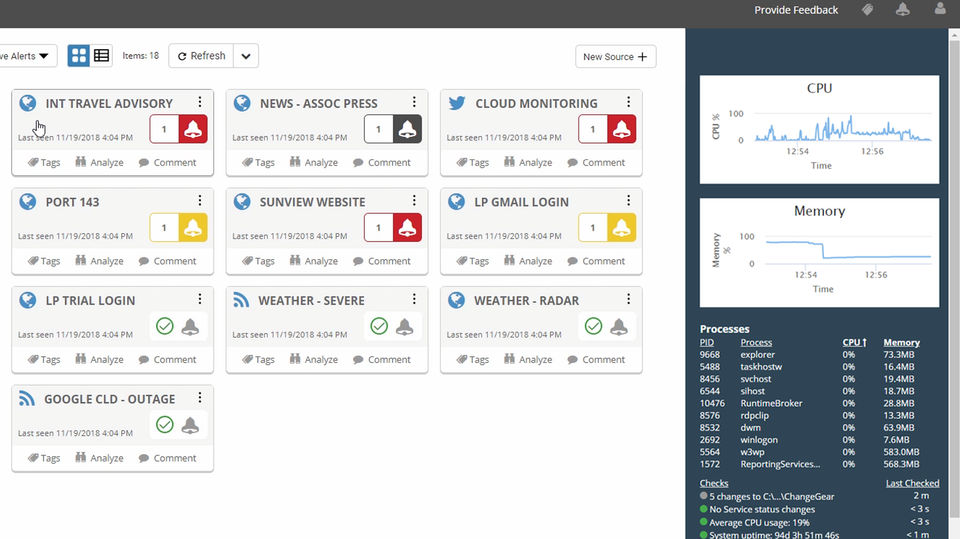The image size is (960, 539).
Task: Click the alert count box on PORT 143
Action: (x=164, y=228)
